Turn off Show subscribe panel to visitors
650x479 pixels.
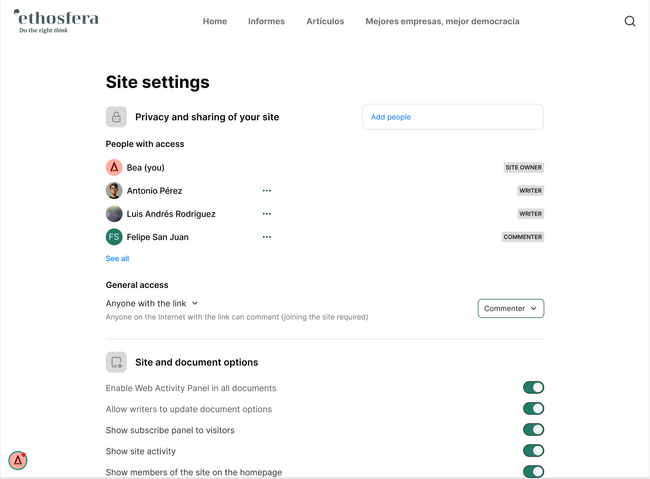pos(533,430)
